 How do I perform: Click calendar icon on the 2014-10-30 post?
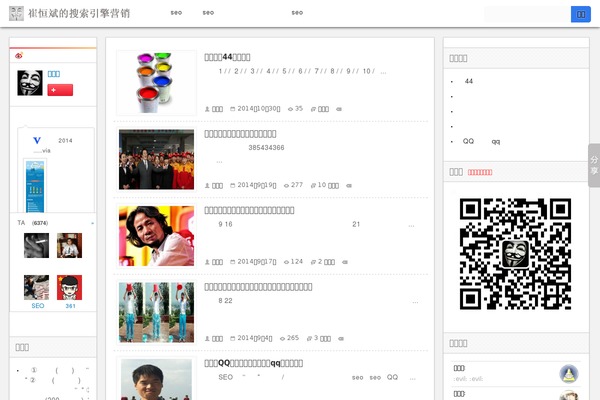click(232, 109)
